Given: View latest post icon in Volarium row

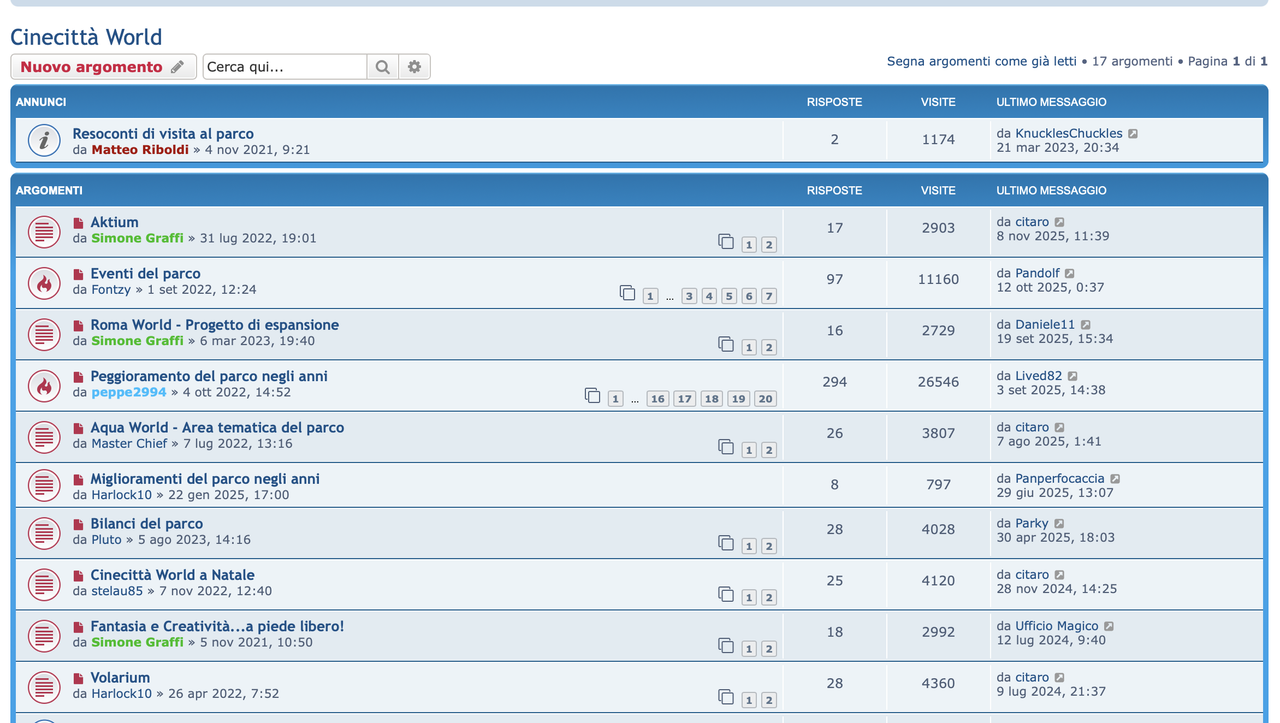Looking at the screenshot, I should (x=1060, y=678).
